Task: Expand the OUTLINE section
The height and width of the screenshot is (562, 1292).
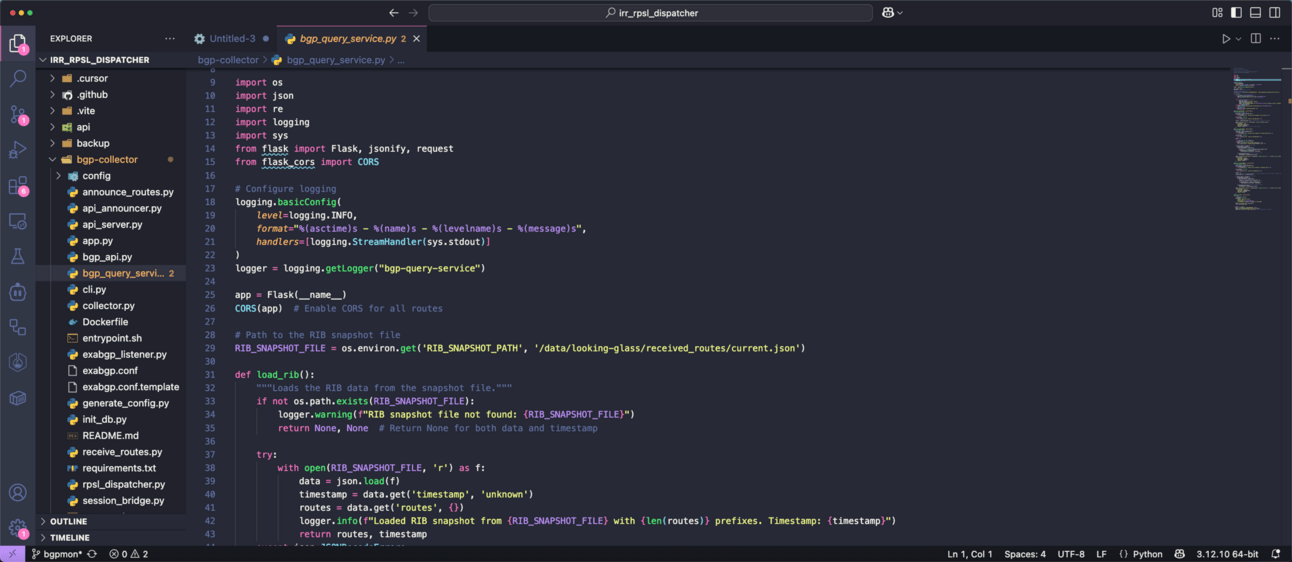Action: tap(68, 522)
